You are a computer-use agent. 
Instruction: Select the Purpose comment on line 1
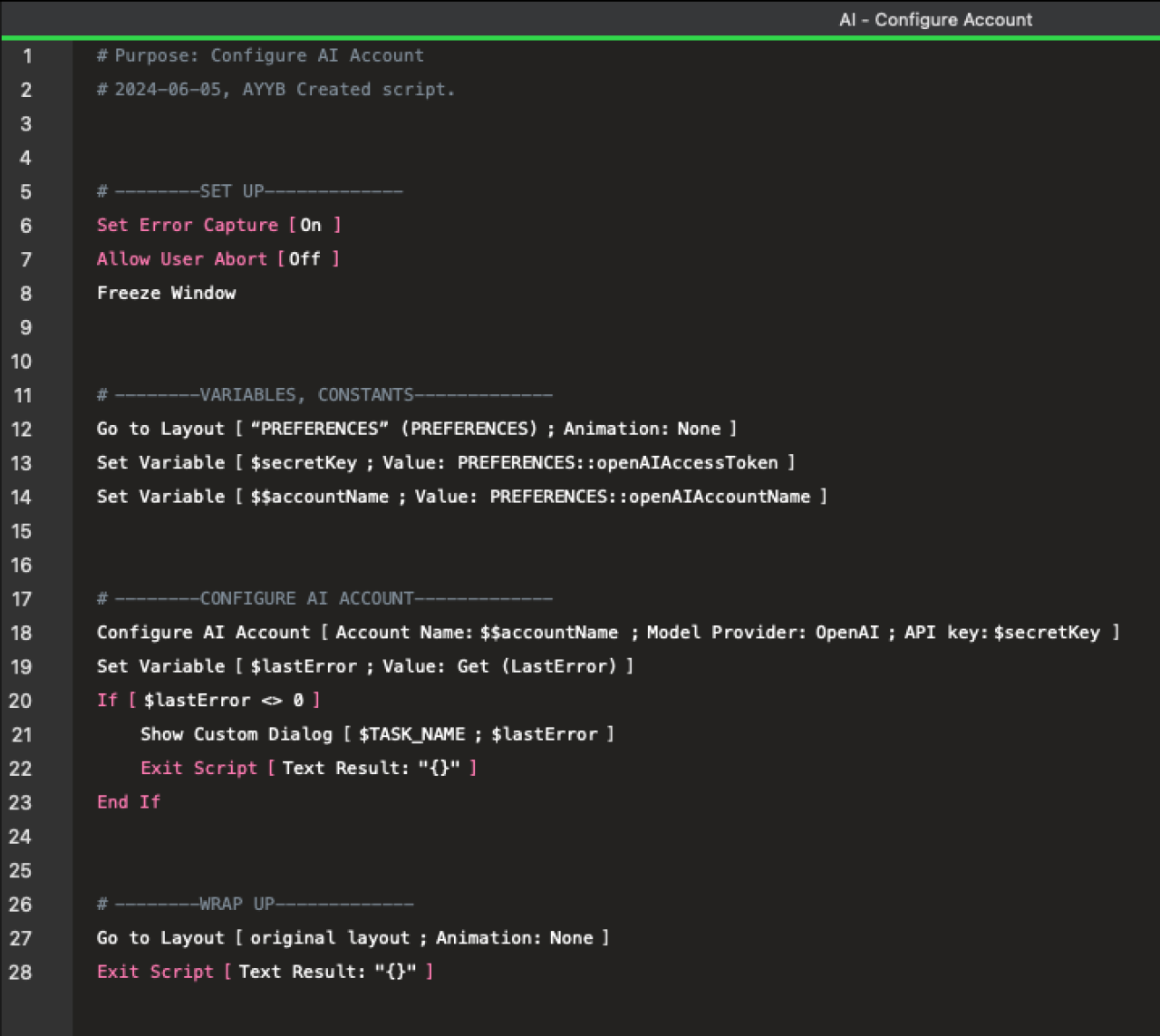pyautogui.click(x=261, y=55)
